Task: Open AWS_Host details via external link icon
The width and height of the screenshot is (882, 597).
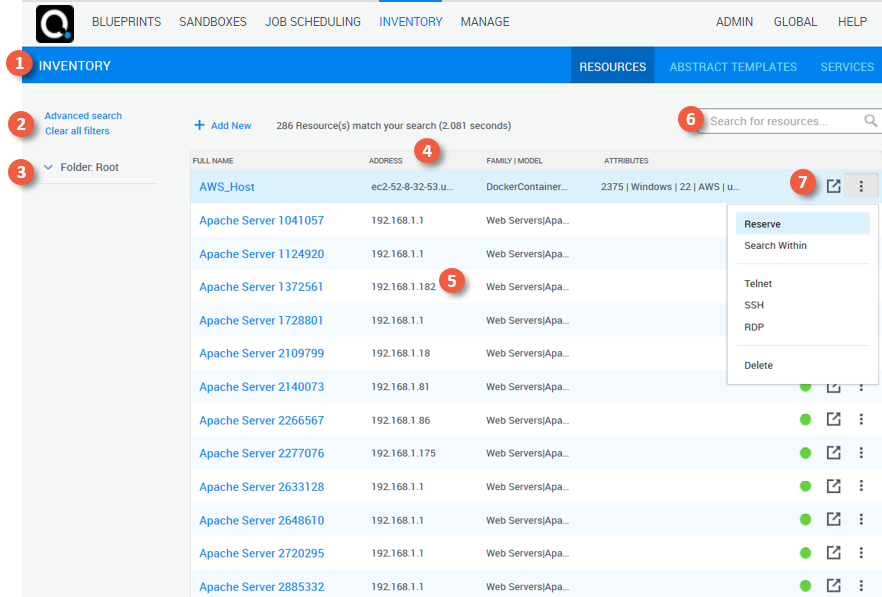Action: (833, 186)
